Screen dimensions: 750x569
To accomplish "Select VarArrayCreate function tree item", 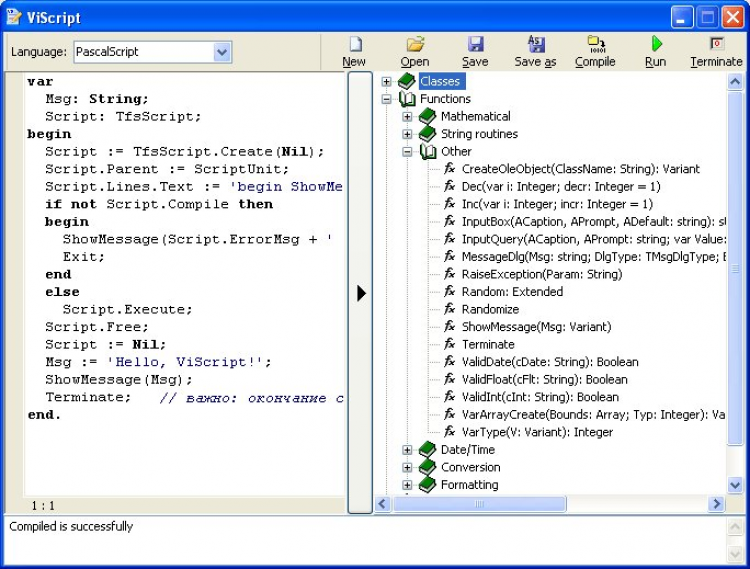I will click(x=593, y=415).
